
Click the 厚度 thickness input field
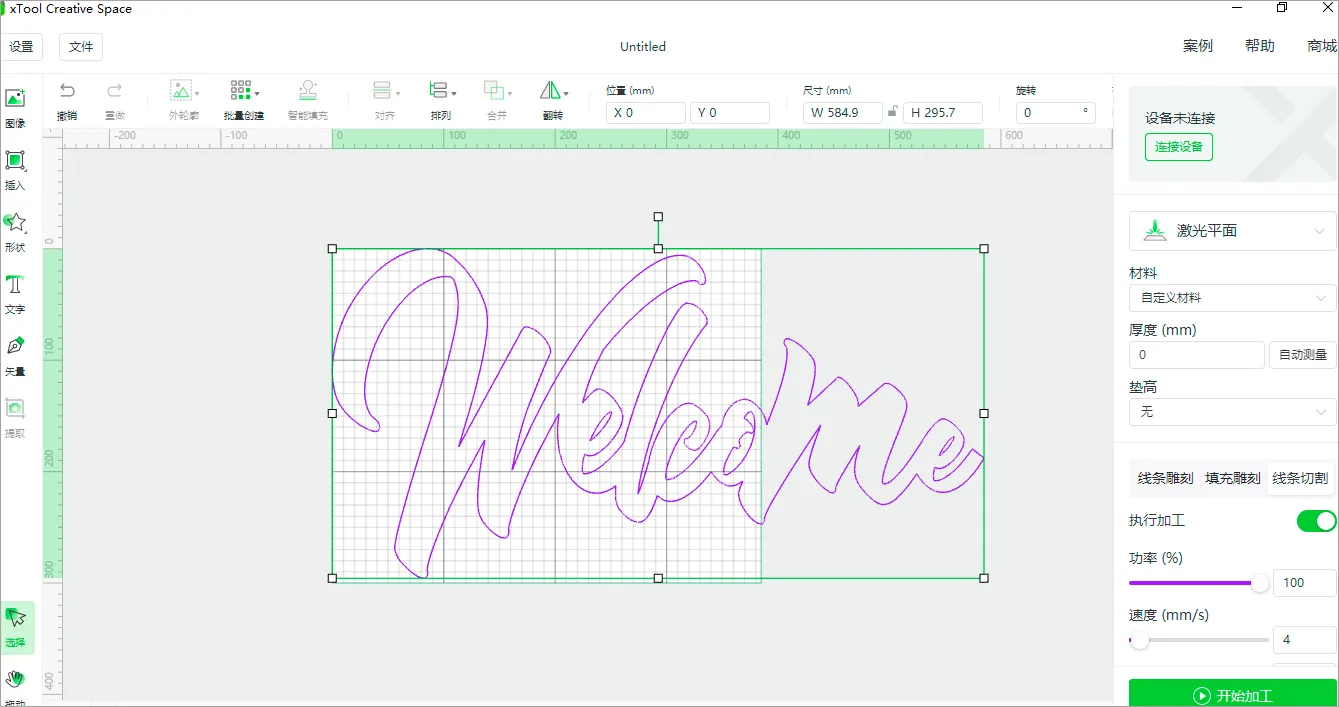click(x=1197, y=355)
